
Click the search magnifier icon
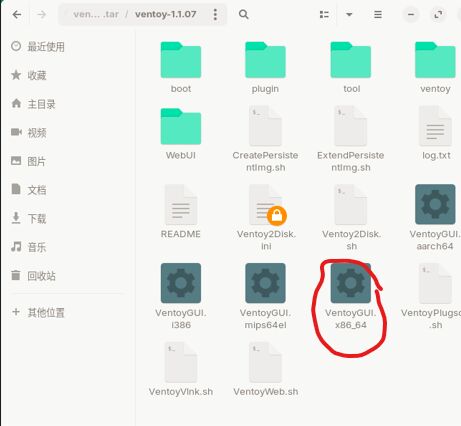(x=244, y=14)
